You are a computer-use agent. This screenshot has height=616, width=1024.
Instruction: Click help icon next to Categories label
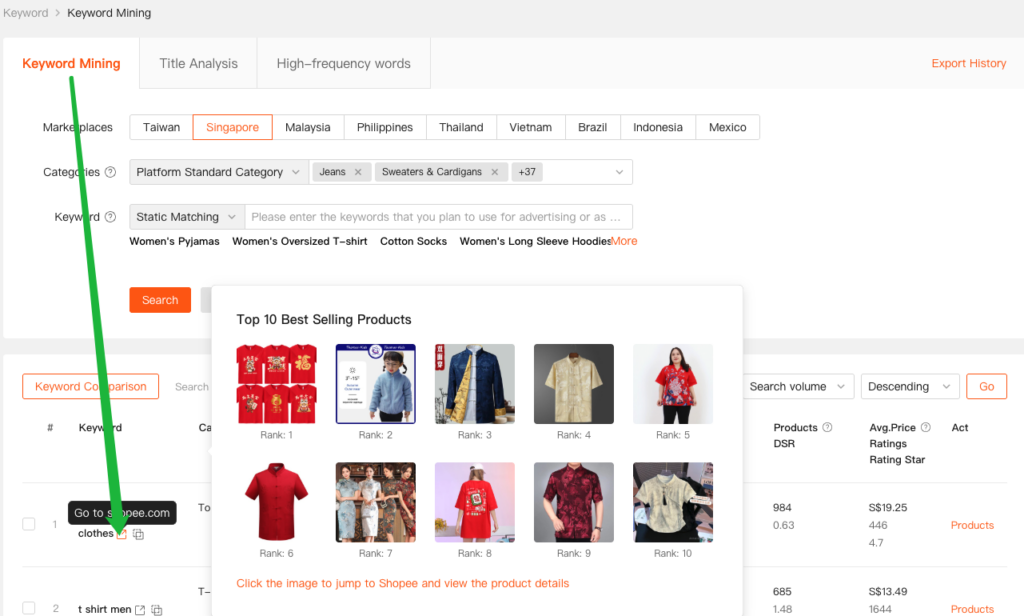pos(110,172)
